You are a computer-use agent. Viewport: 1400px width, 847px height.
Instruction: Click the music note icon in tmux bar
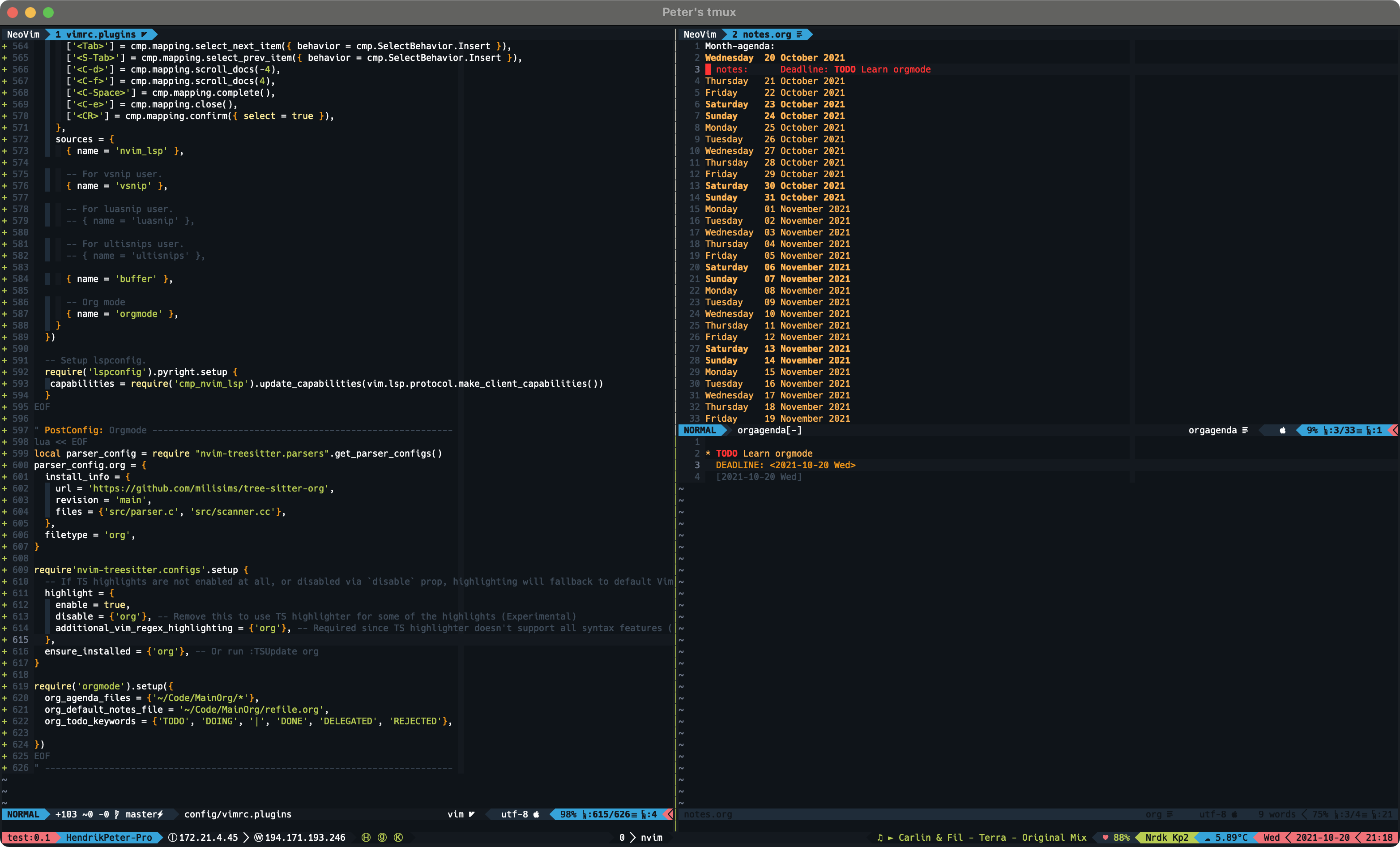[x=880, y=837]
